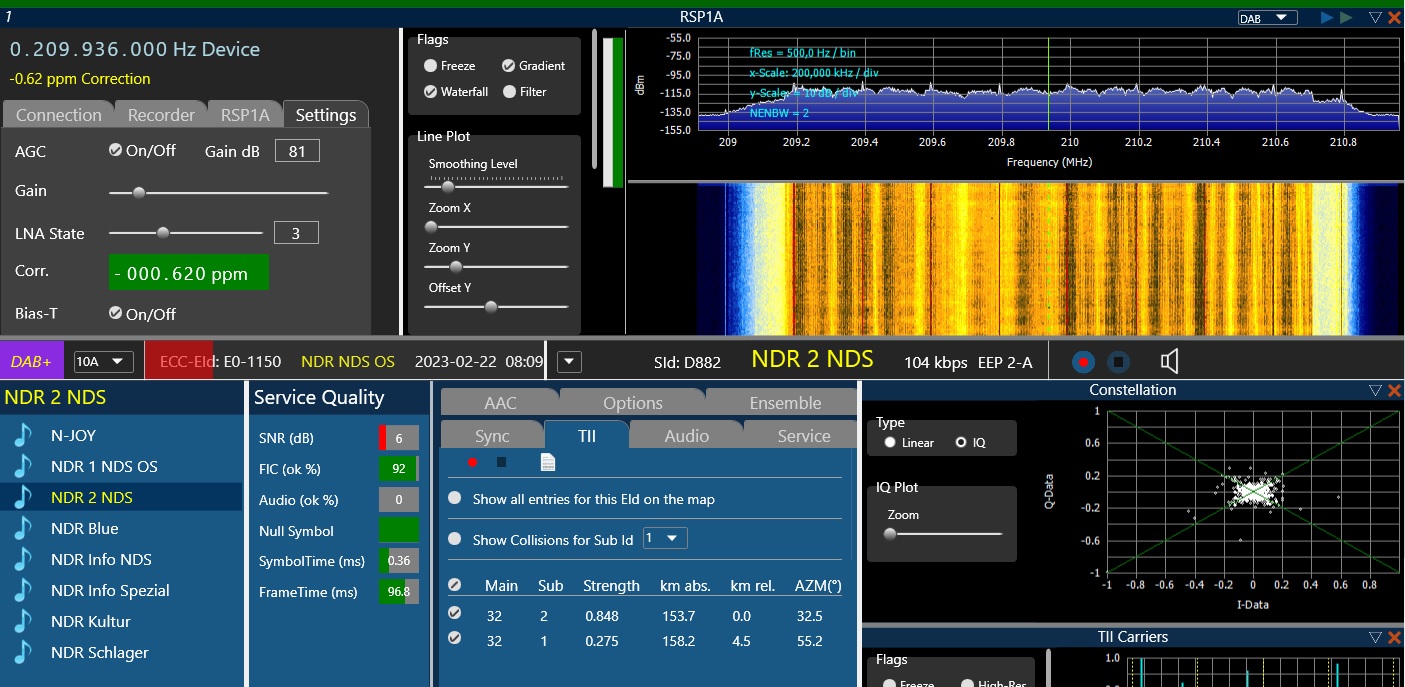Switch to the Recorder tab

[161, 115]
